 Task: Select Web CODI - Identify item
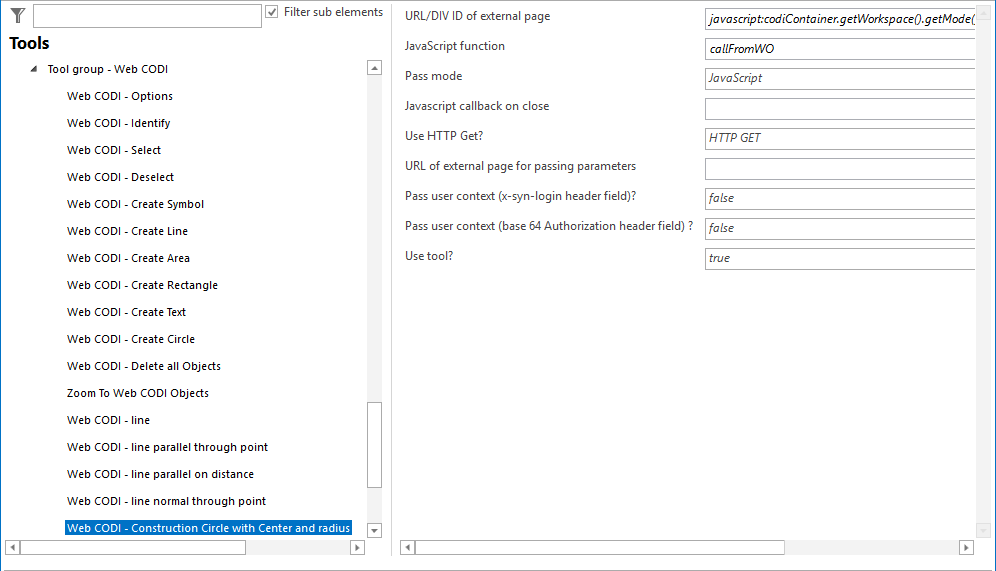pyautogui.click(x=118, y=124)
